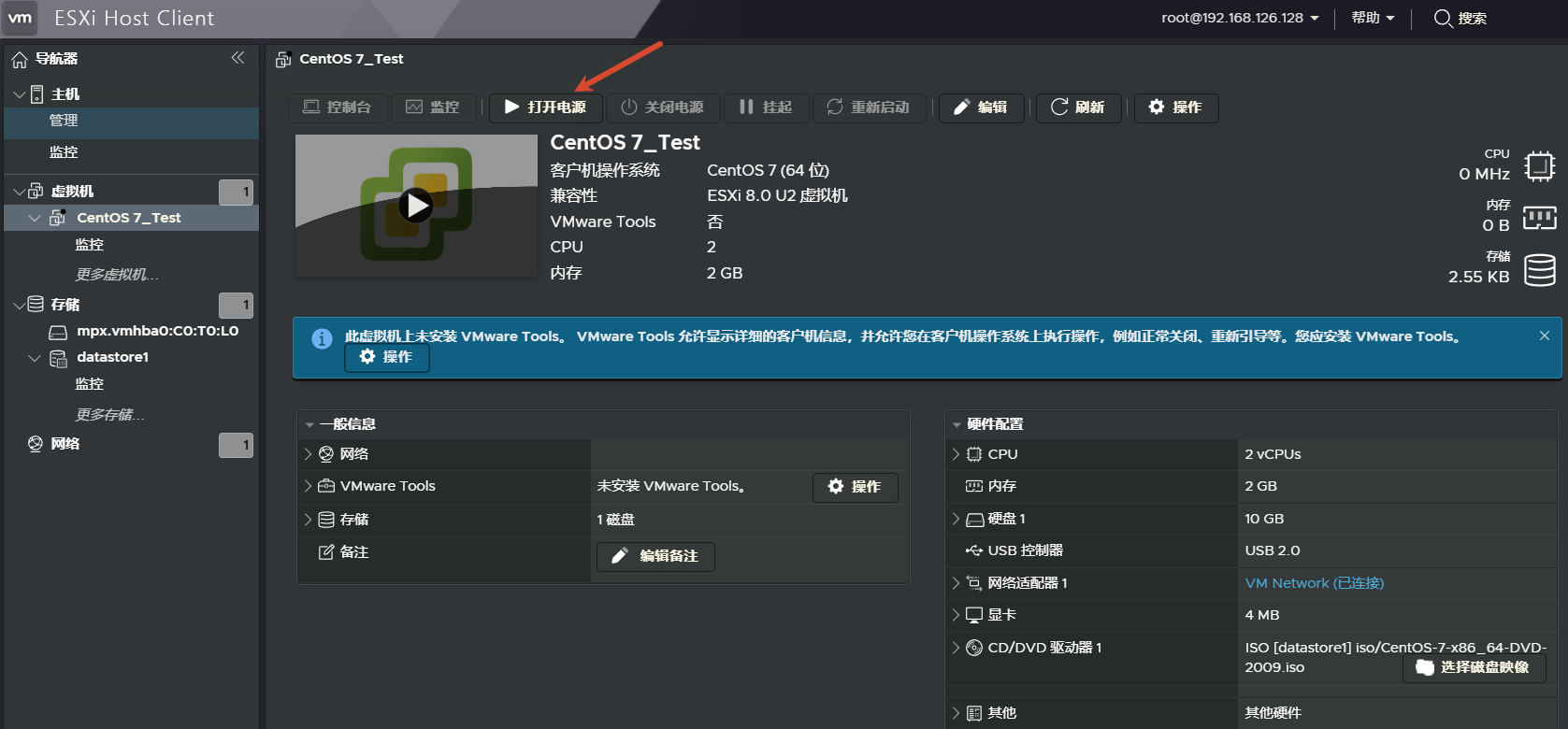Collapse the 存储 tree node
This screenshot has width=1568, height=729.
pyautogui.click(x=19, y=305)
